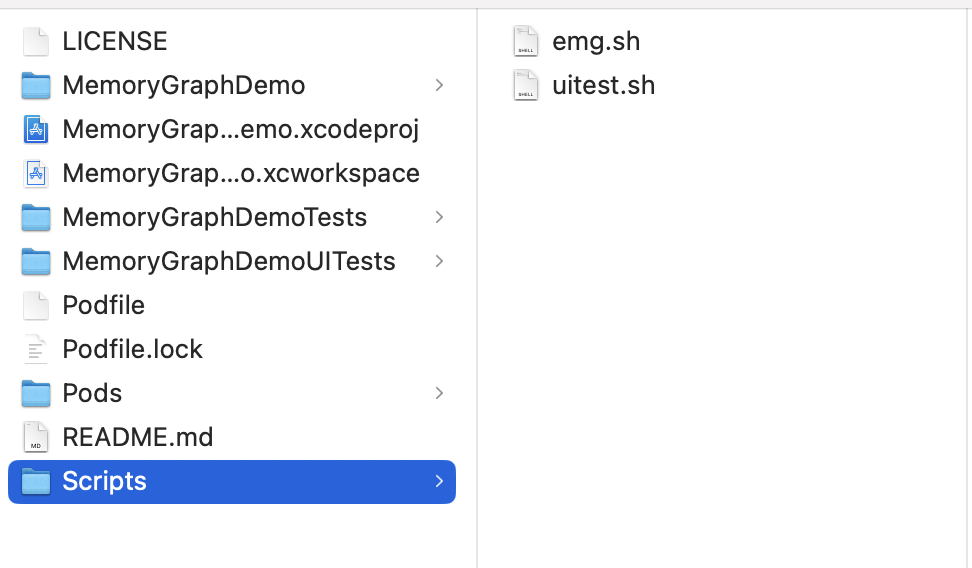The width and height of the screenshot is (972, 568).
Task: Select the uitest.sh file name
Action: pos(603,85)
